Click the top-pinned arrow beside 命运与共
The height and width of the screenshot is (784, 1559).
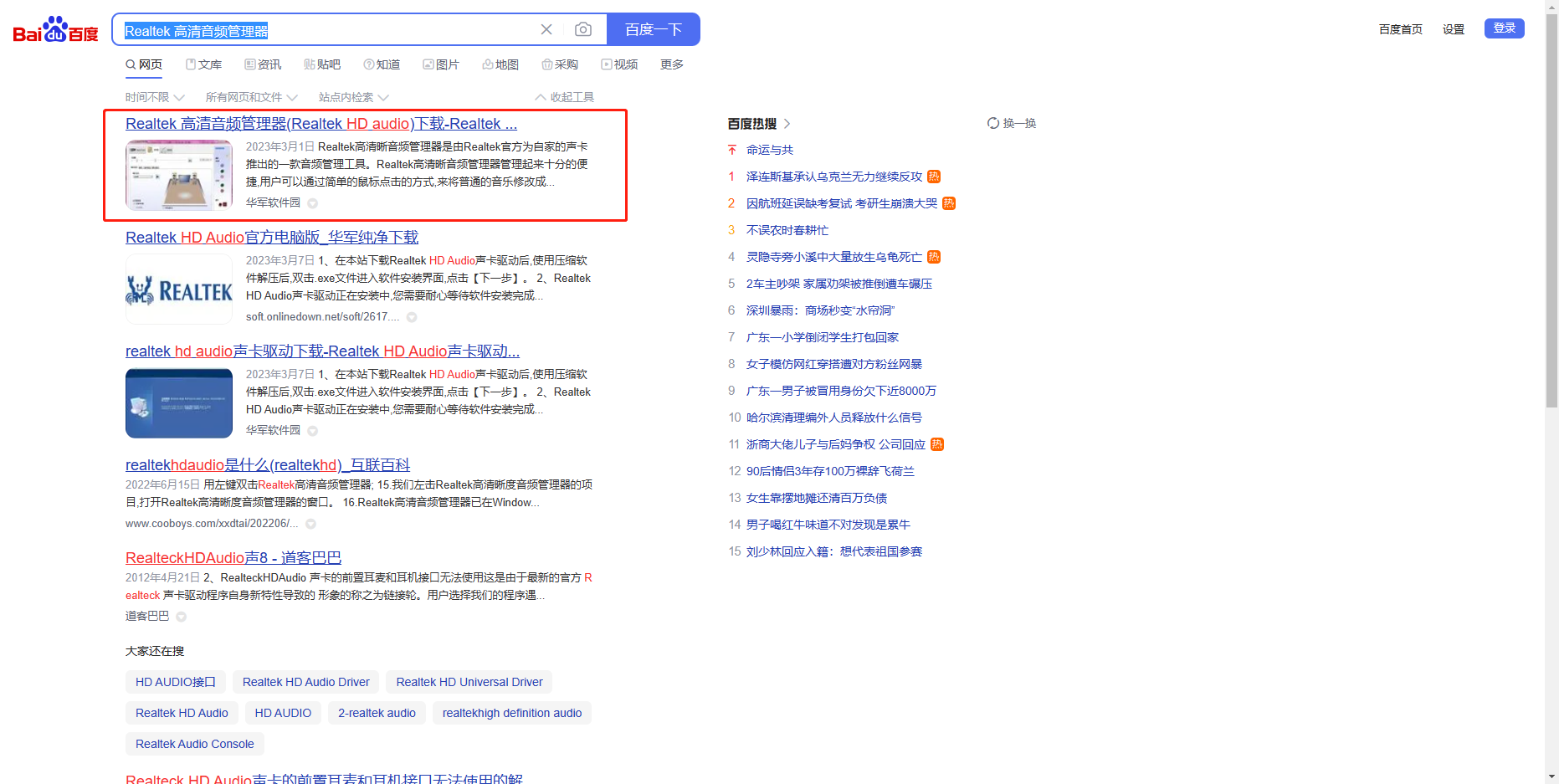coord(732,150)
